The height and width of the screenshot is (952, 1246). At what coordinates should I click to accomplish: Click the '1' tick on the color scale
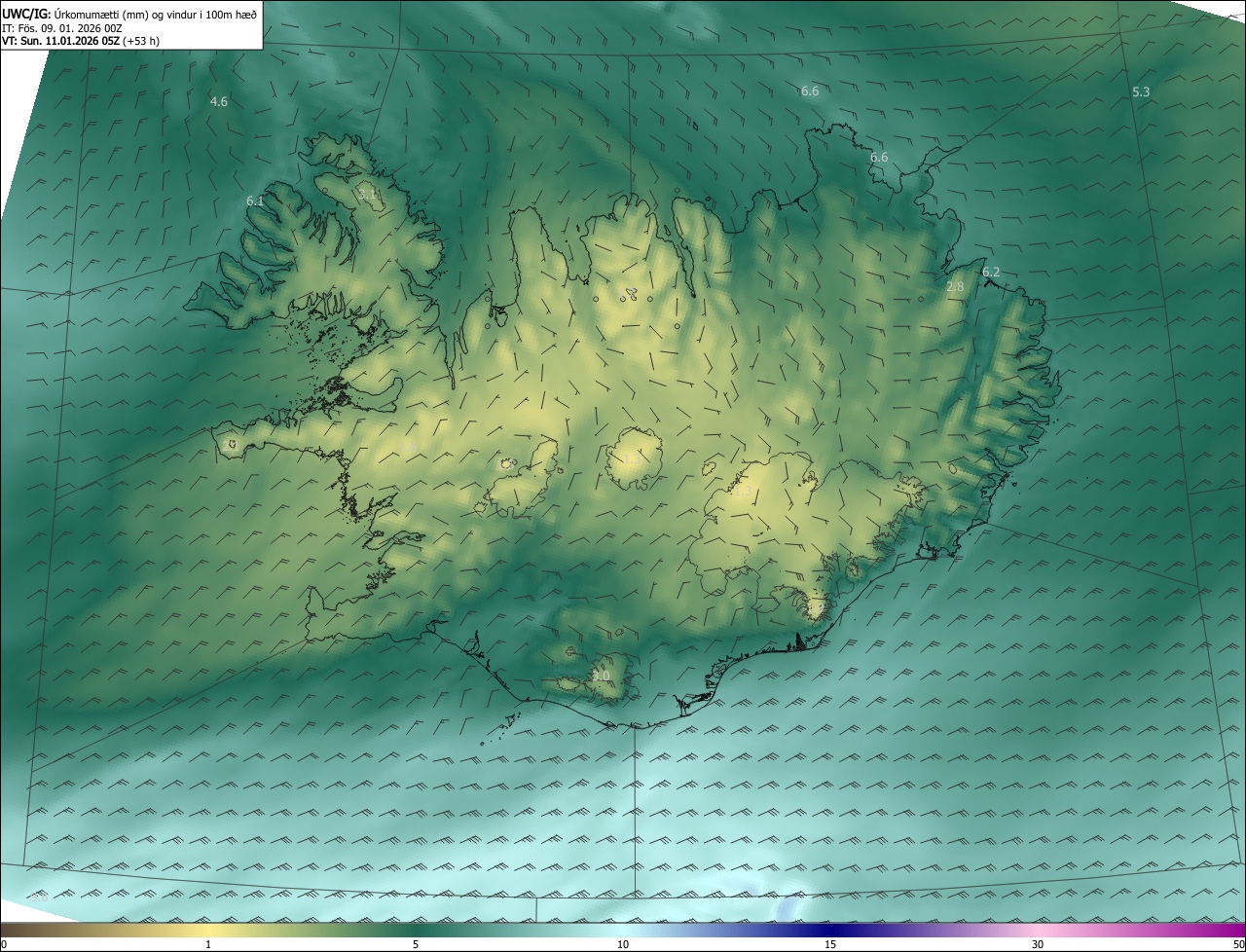[208, 944]
